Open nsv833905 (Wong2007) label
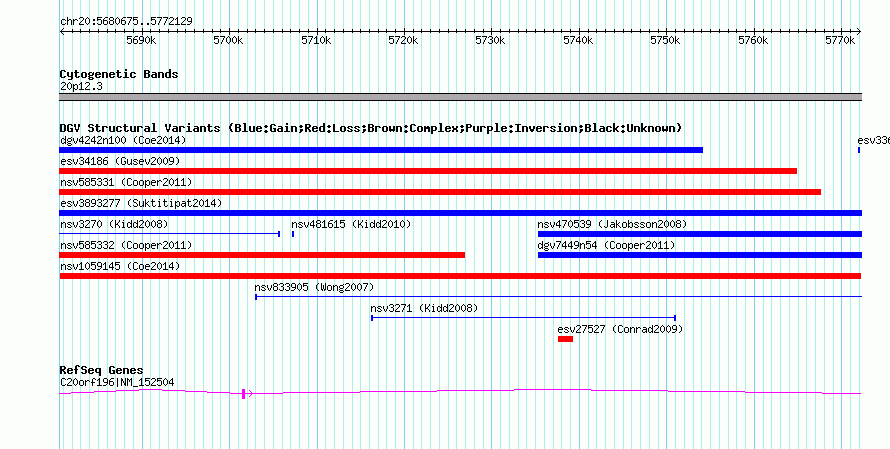The width and height of the screenshot is (890, 449). point(314,287)
